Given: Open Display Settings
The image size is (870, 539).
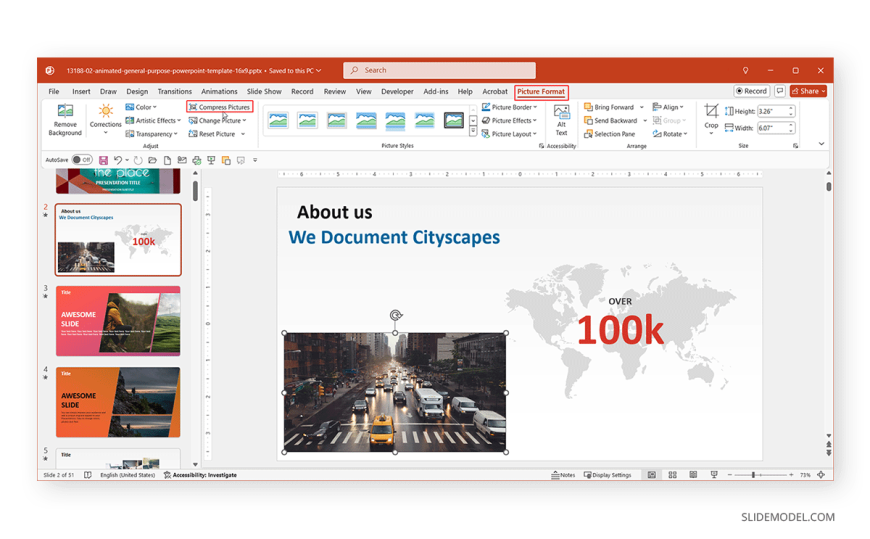Looking at the screenshot, I should tap(607, 475).
